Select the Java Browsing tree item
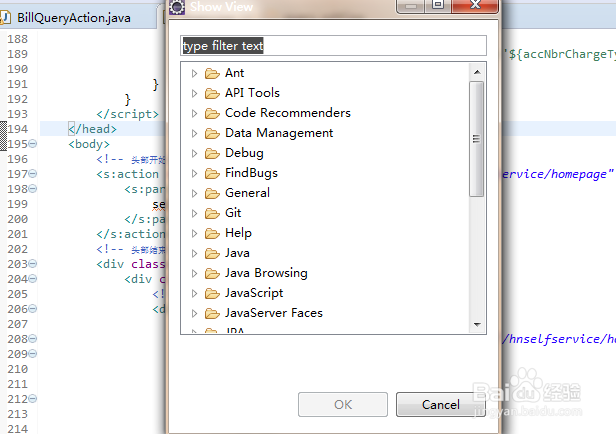This screenshot has width=616, height=434. (x=266, y=273)
